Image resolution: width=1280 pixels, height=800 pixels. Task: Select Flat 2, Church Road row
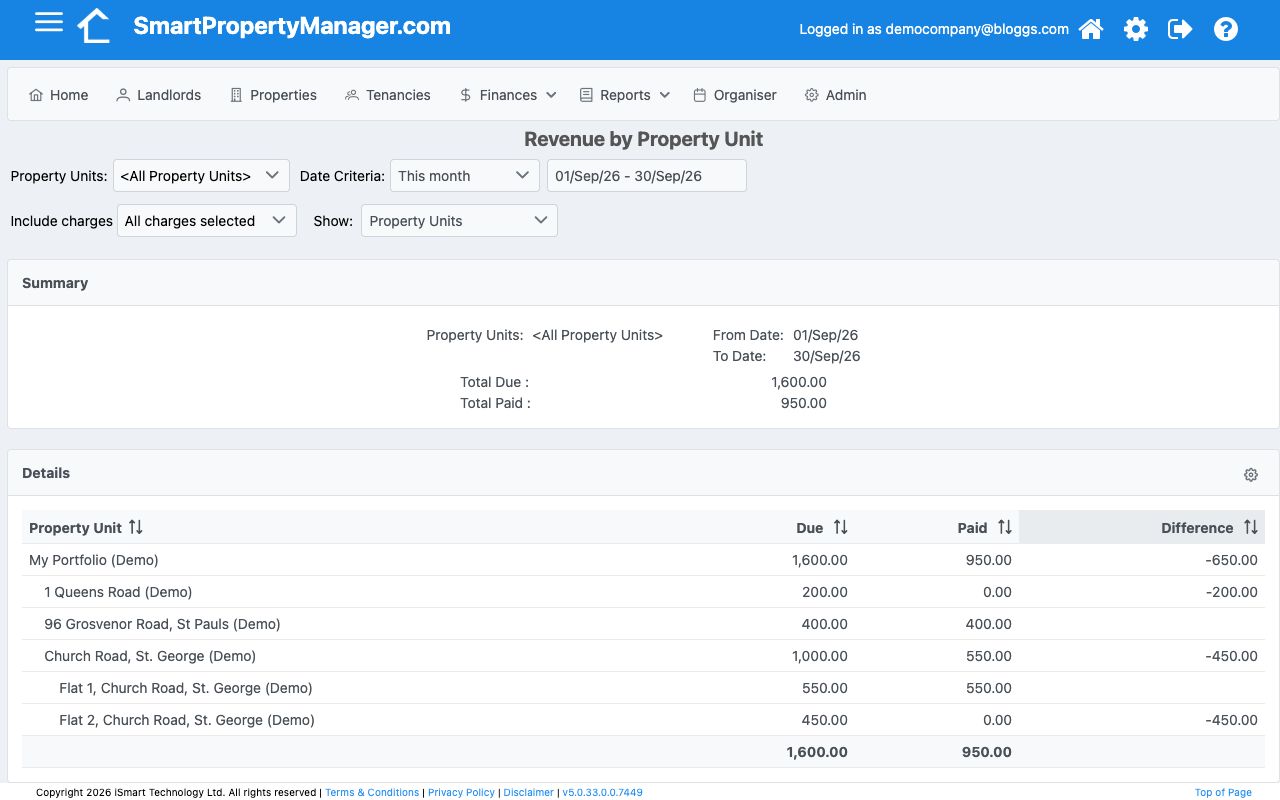[x=643, y=720]
